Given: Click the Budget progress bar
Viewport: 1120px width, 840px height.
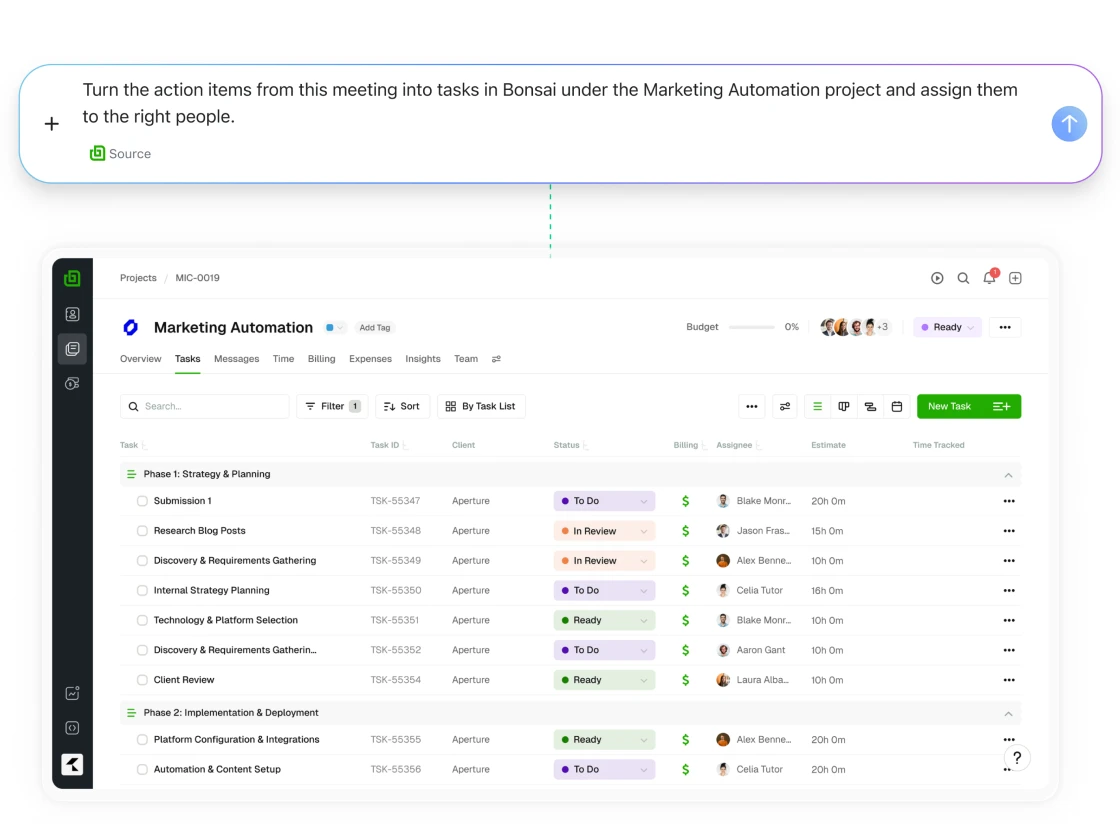Looking at the screenshot, I should (x=751, y=327).
